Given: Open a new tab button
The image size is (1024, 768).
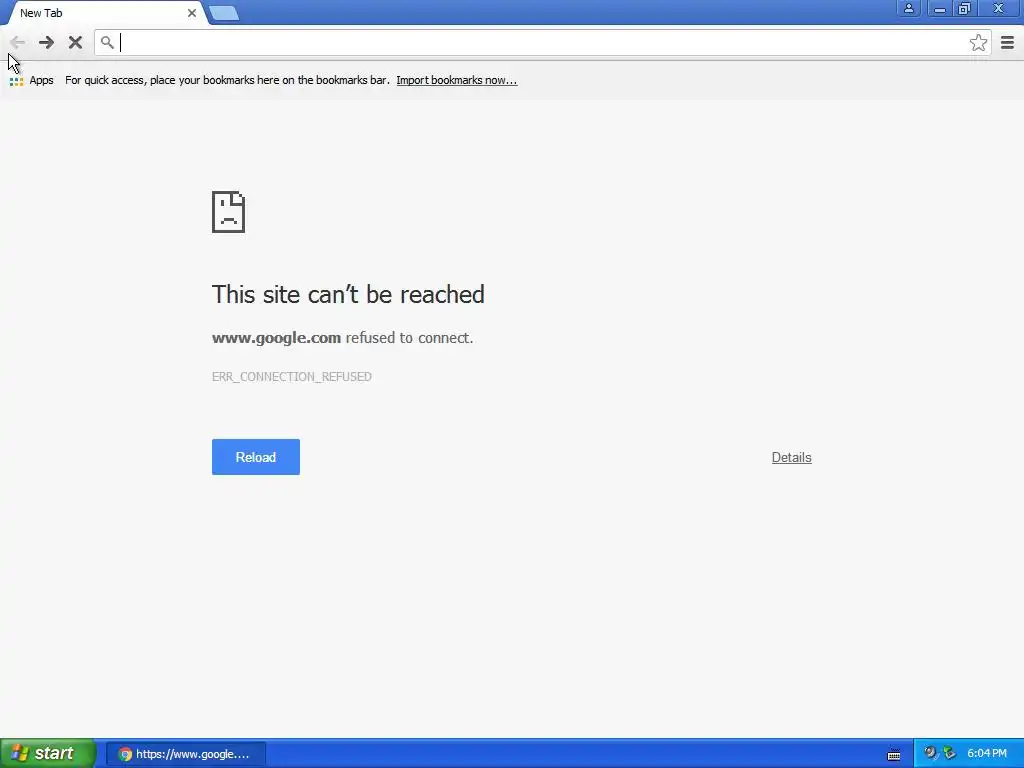Looking at the screenshot, I should point(224,13).
